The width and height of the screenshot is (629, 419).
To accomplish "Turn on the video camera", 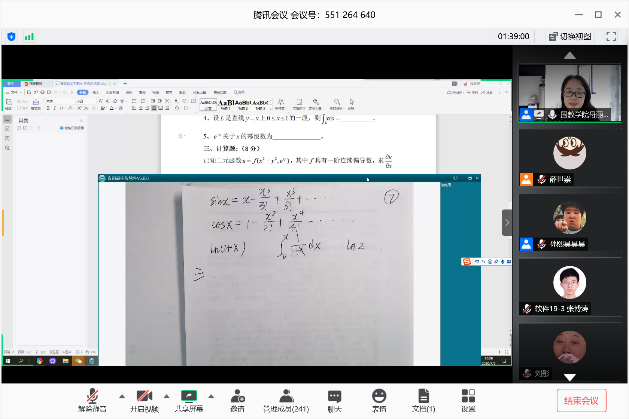I will click(x=145, y=396).
